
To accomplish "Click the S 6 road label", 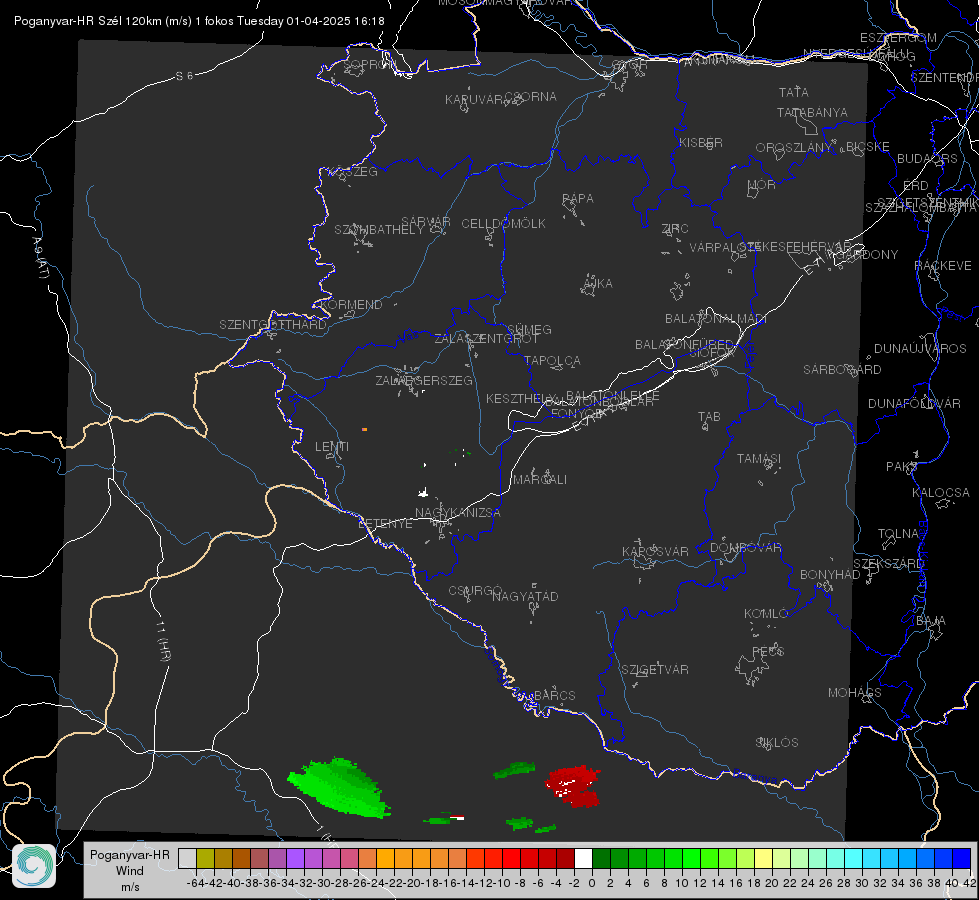I will pos(184,76).
